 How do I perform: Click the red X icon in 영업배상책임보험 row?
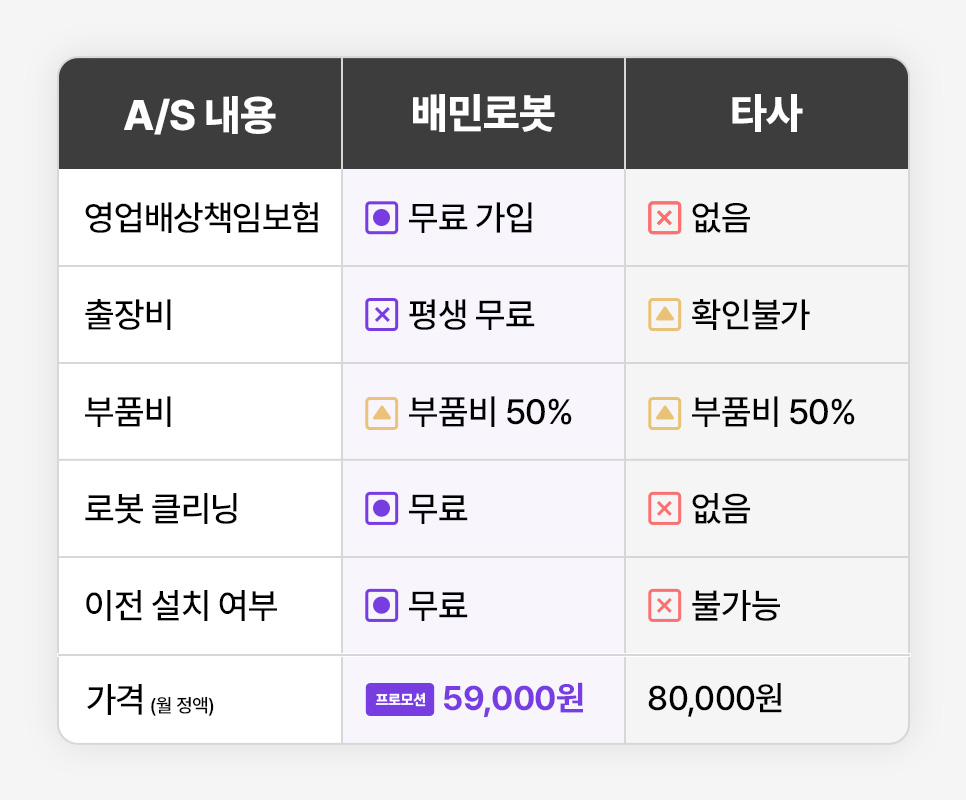664,218
